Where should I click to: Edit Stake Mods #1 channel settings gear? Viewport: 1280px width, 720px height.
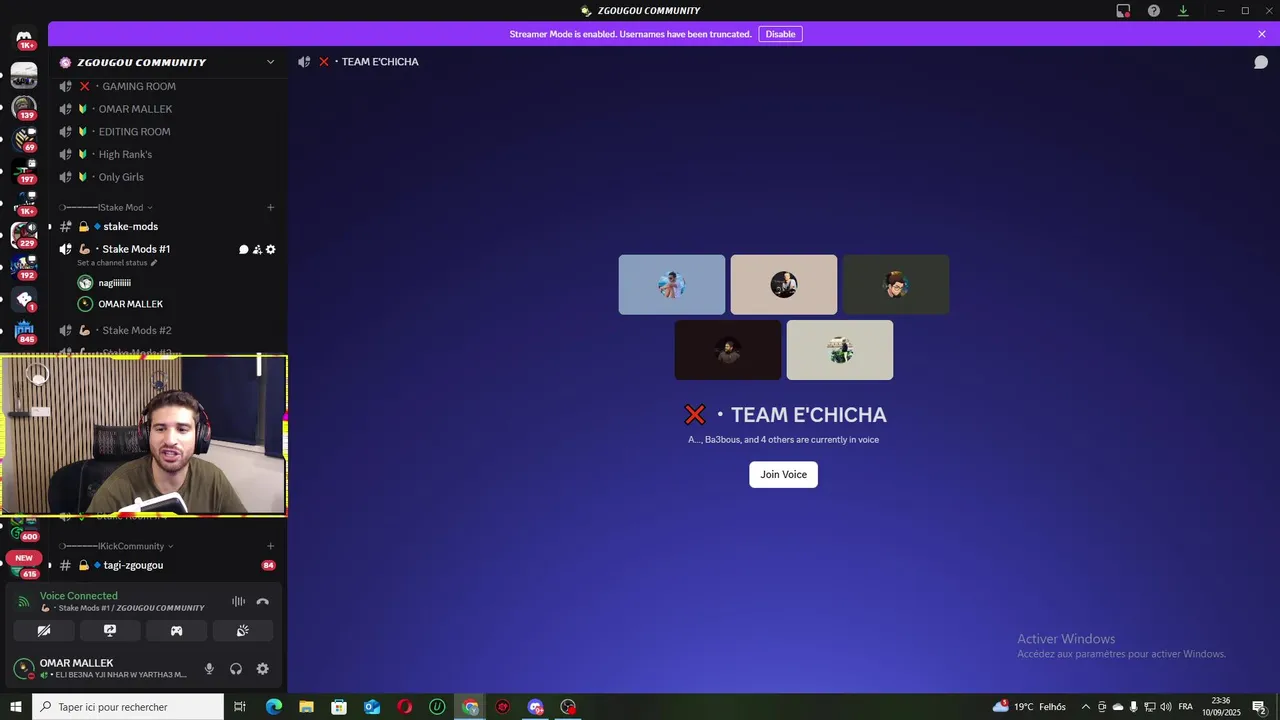(270, 249)
